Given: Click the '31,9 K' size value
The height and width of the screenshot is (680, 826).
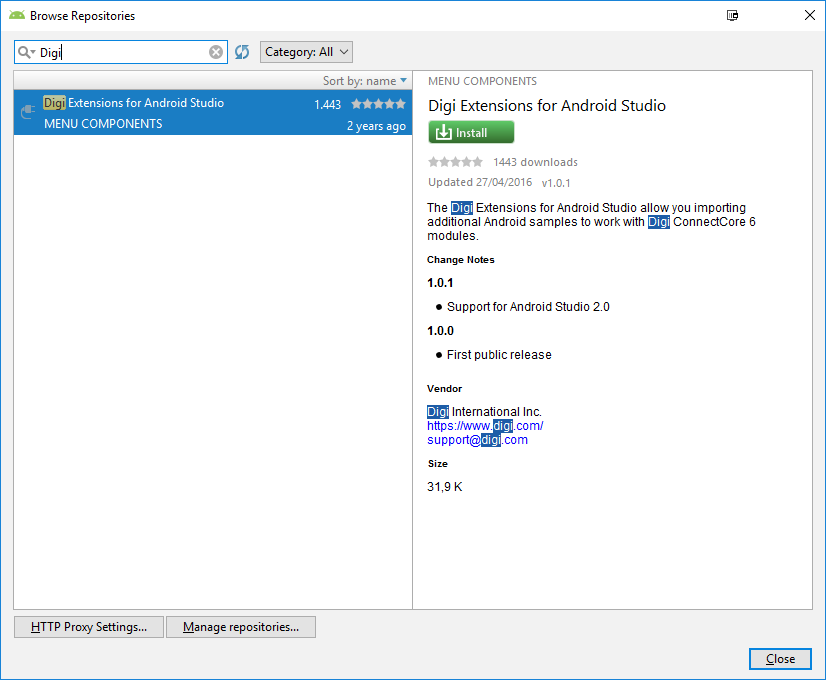Looking at the screenshot, I should click(445, 487).
